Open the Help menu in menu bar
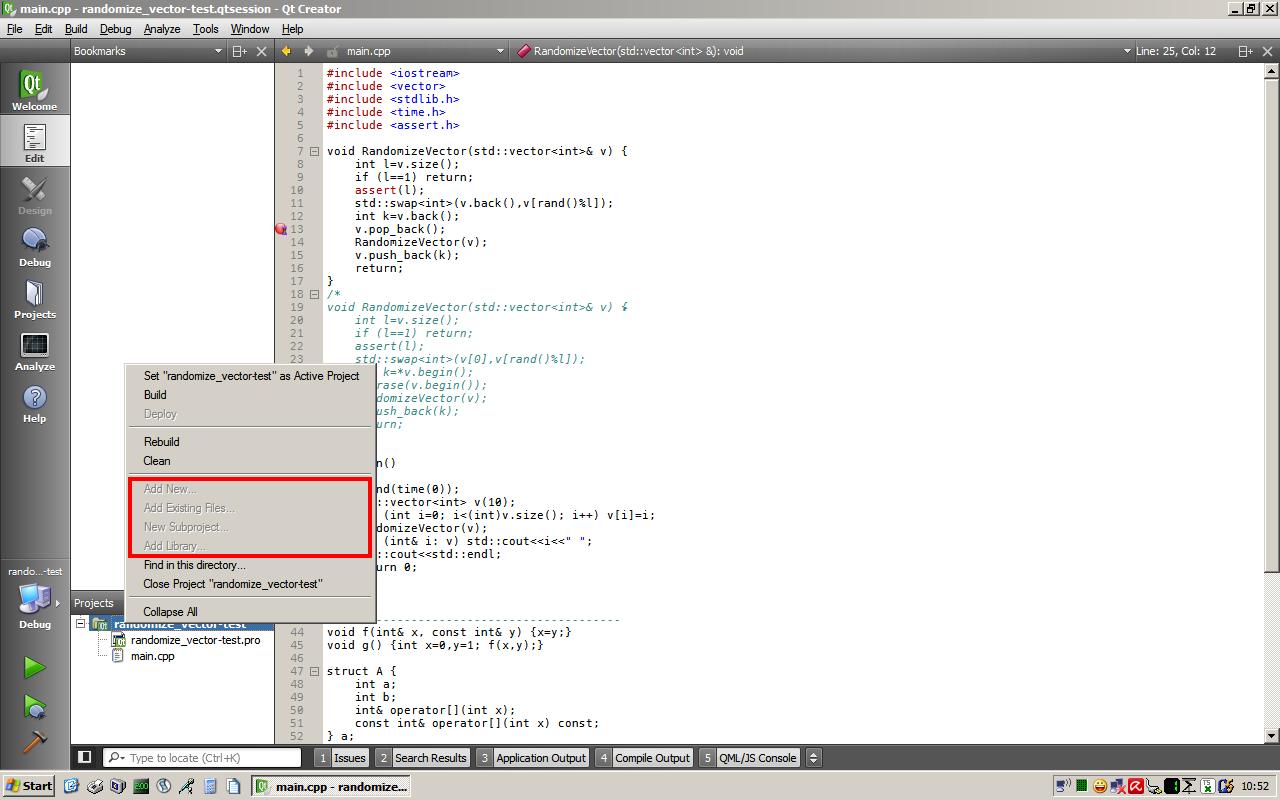 point(292,29)
